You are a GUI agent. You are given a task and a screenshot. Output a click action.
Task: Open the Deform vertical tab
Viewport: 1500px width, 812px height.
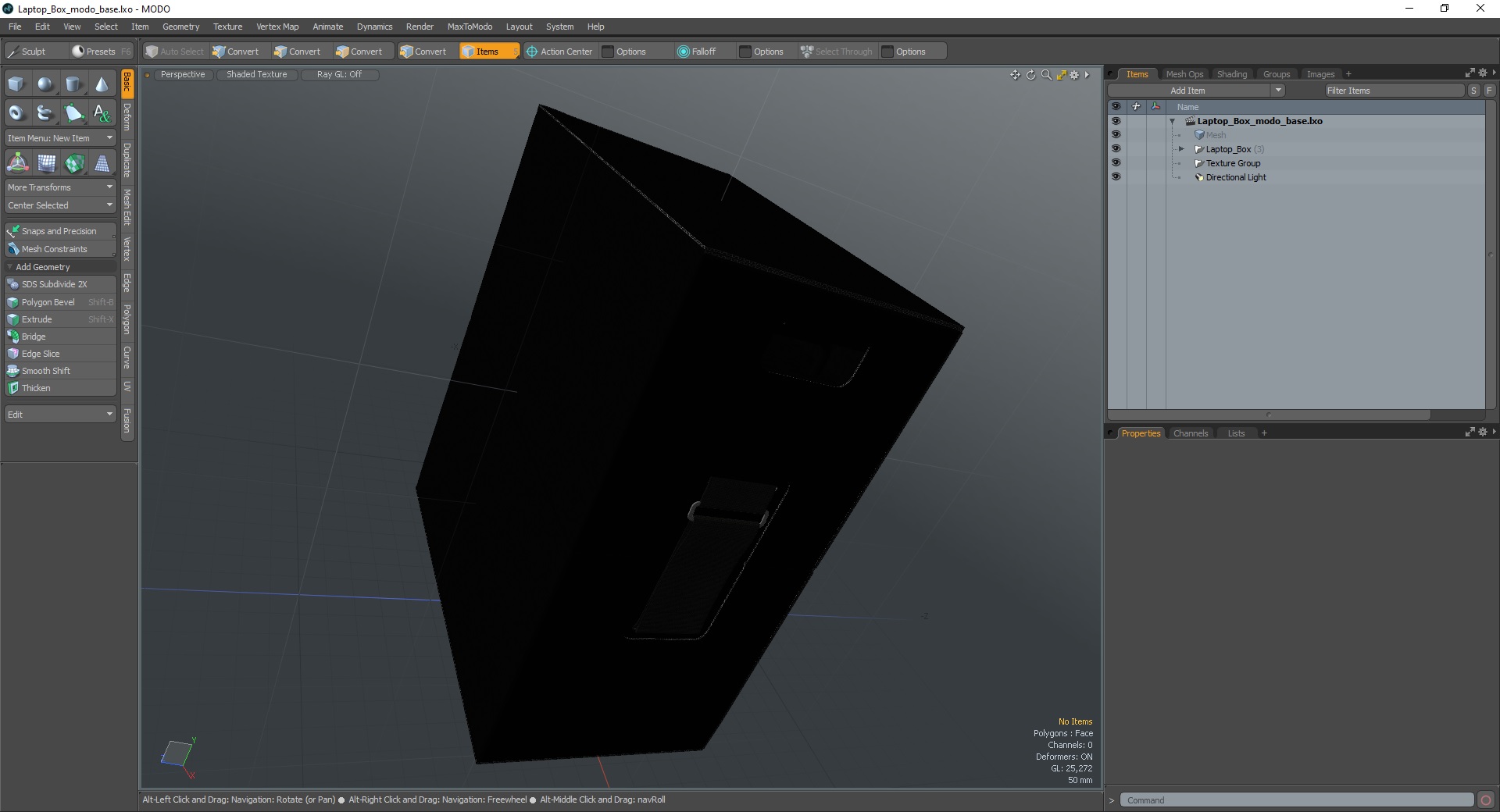[127, 116]
